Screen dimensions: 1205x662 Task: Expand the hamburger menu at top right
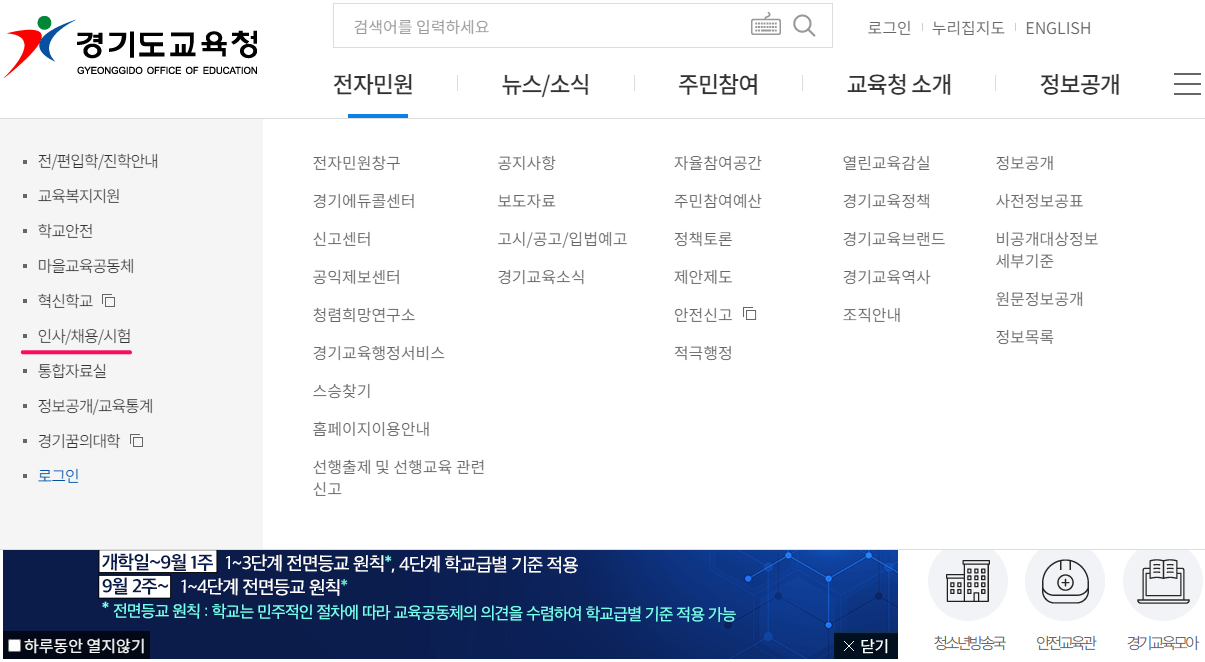(1188, 85)
